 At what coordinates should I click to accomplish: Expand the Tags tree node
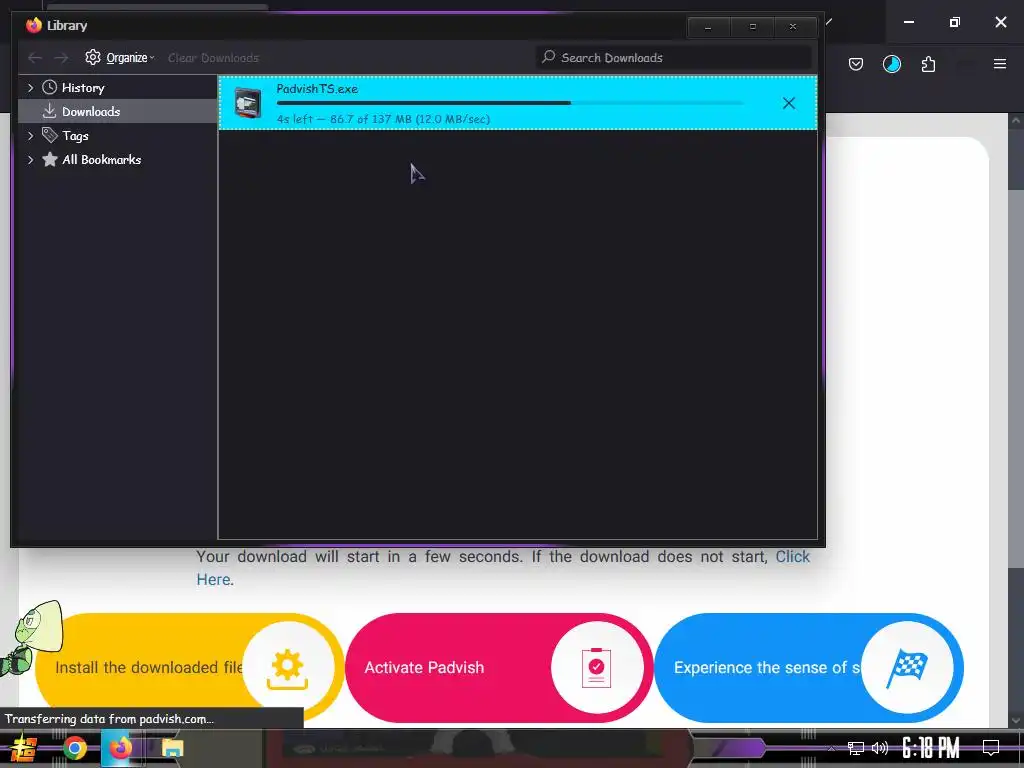click(30, 136)
